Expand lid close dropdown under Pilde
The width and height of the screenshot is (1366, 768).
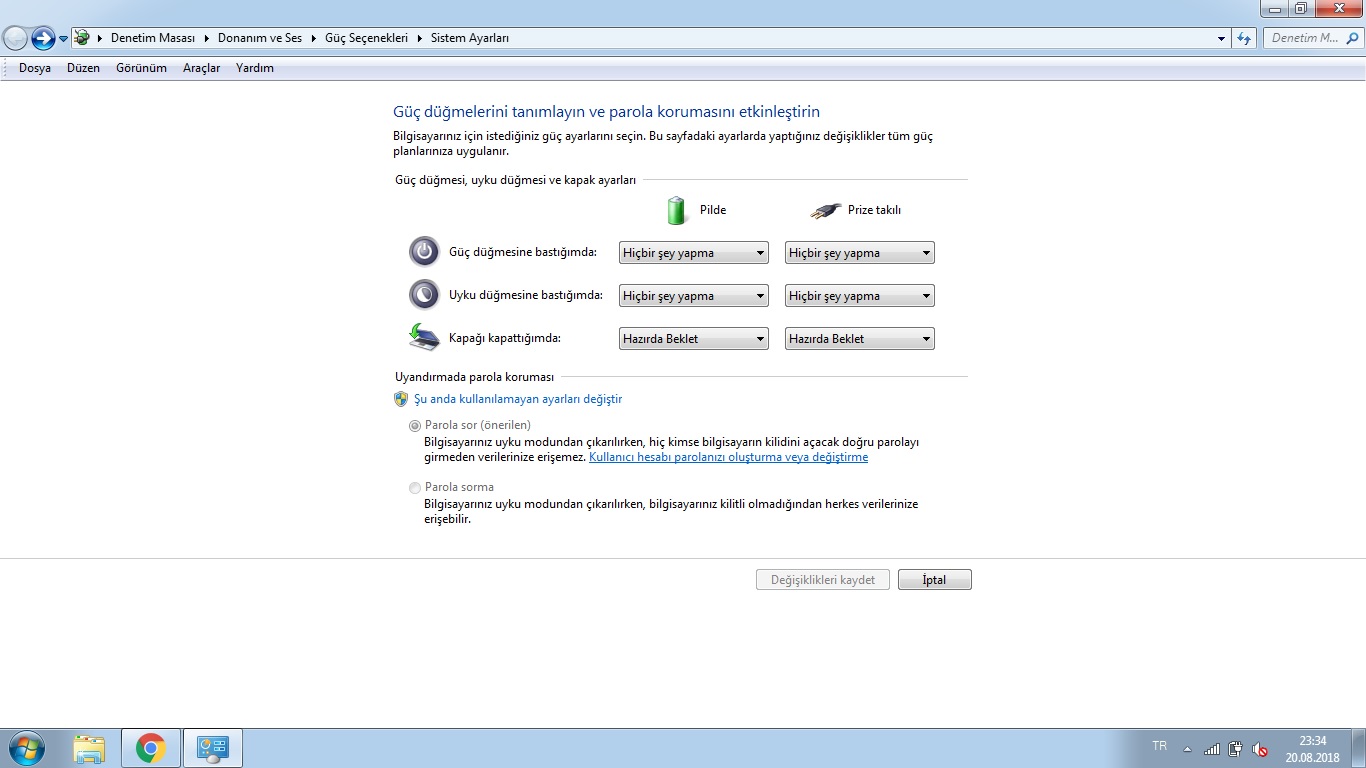tap(693, 339)
